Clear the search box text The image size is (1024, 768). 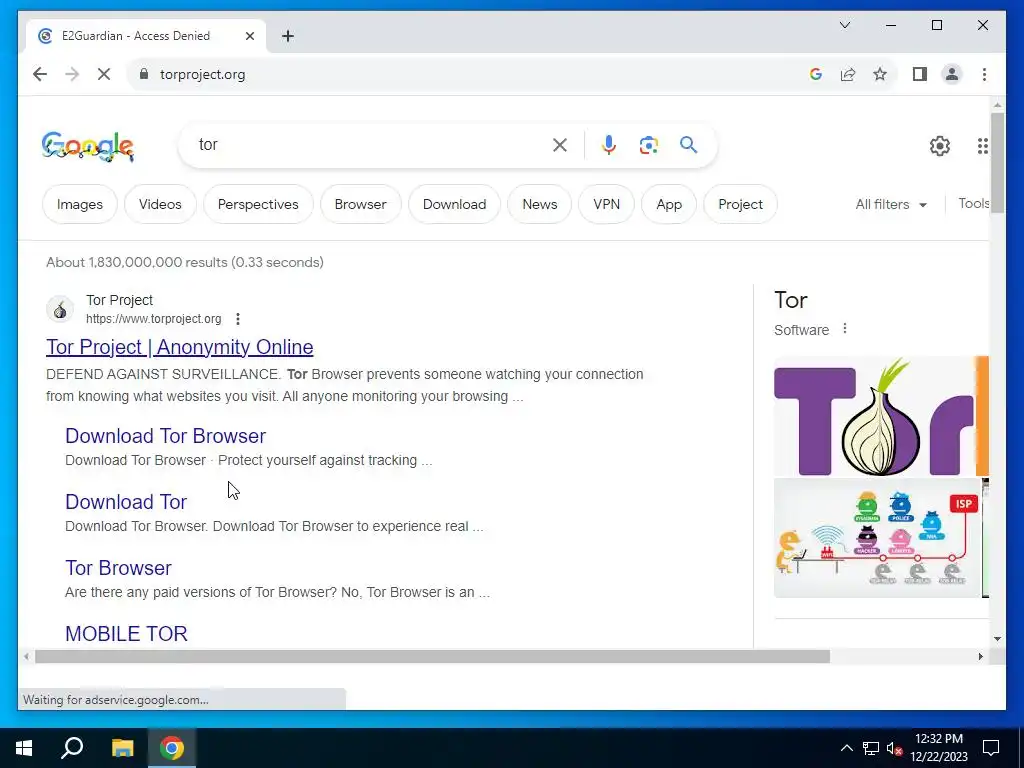point(560,145)
